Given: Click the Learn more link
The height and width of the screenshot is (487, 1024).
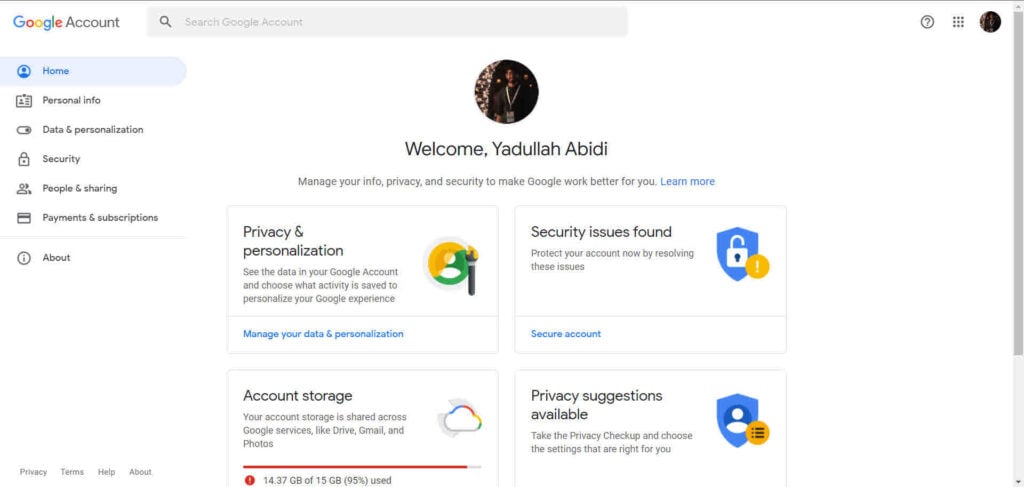Looking at the screenshot, I should tap(687, 181).
